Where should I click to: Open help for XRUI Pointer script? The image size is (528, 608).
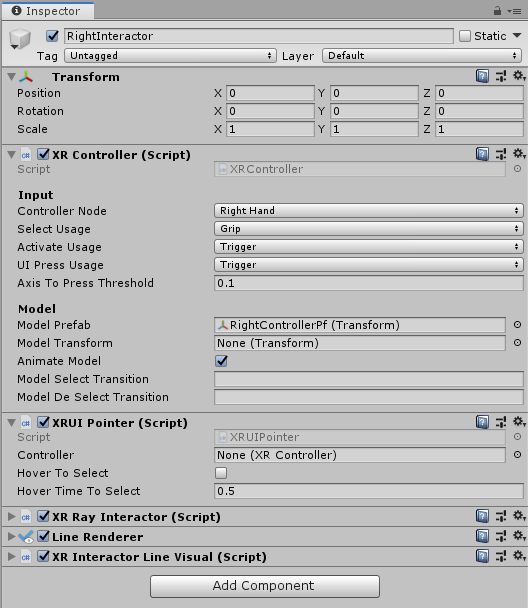482,422
